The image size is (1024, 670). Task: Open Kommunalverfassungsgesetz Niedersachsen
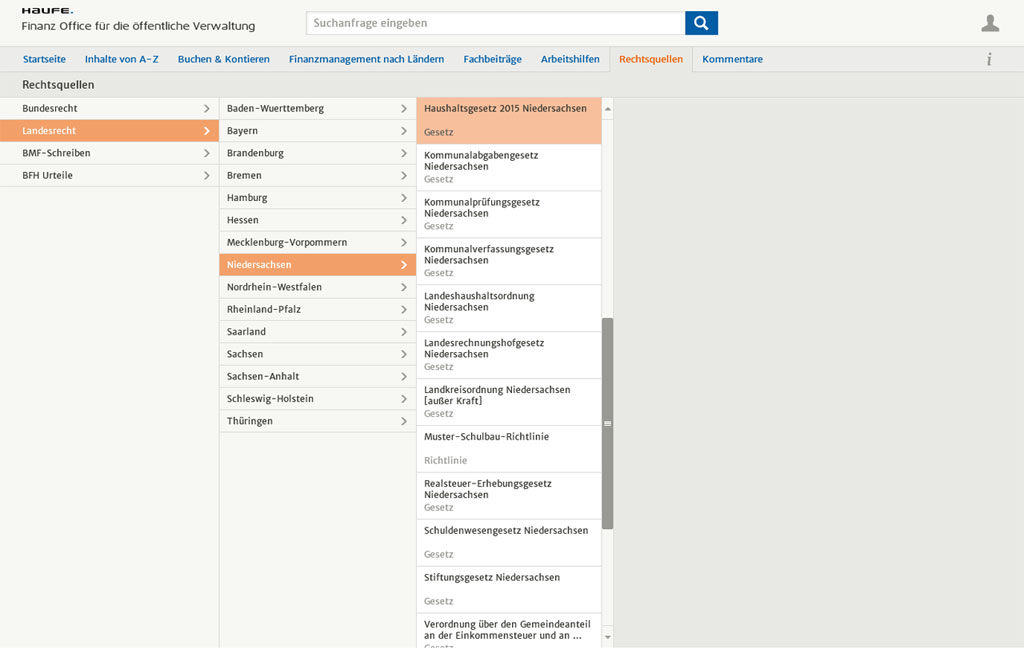point(509,261)
